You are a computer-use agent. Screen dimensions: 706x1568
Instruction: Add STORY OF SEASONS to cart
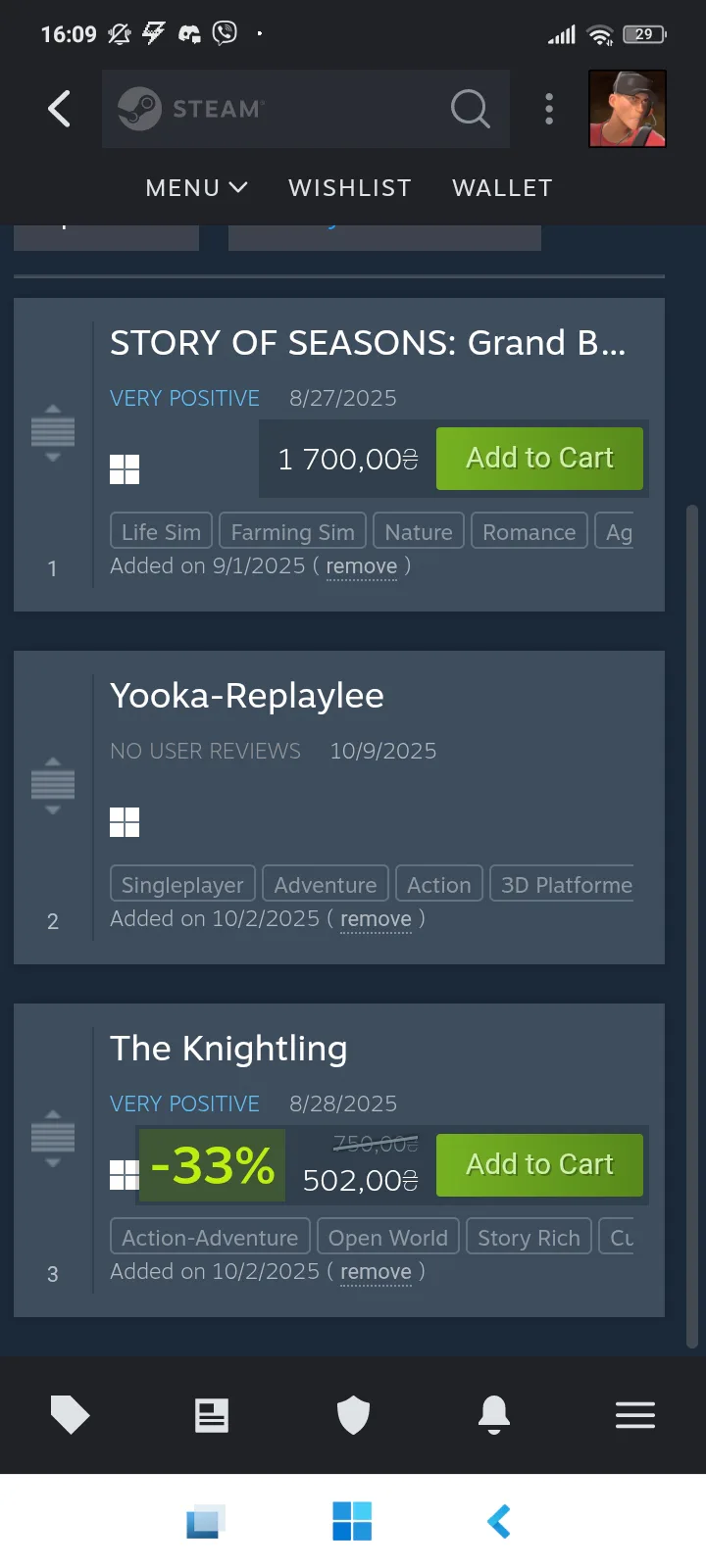[x=539, y=459]
